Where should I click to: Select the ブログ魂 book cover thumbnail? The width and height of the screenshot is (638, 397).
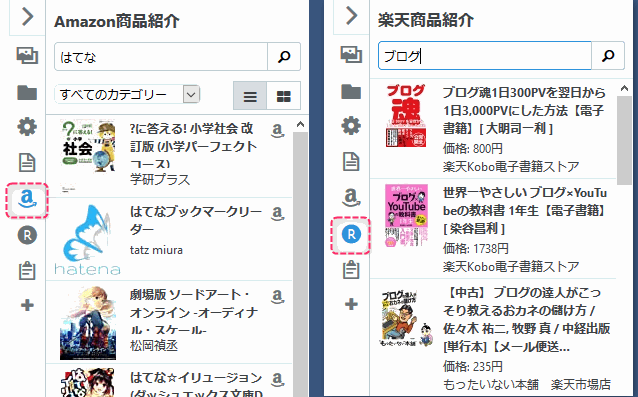click(x=406, y=116)
